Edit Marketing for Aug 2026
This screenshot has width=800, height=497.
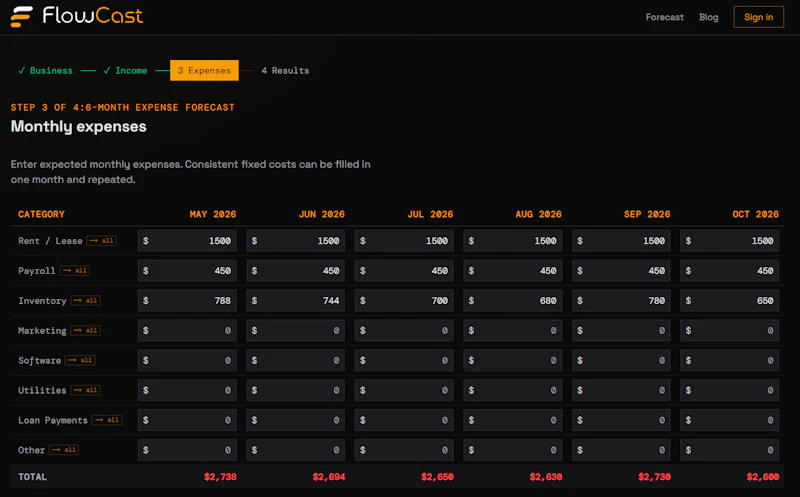point(513,331)
